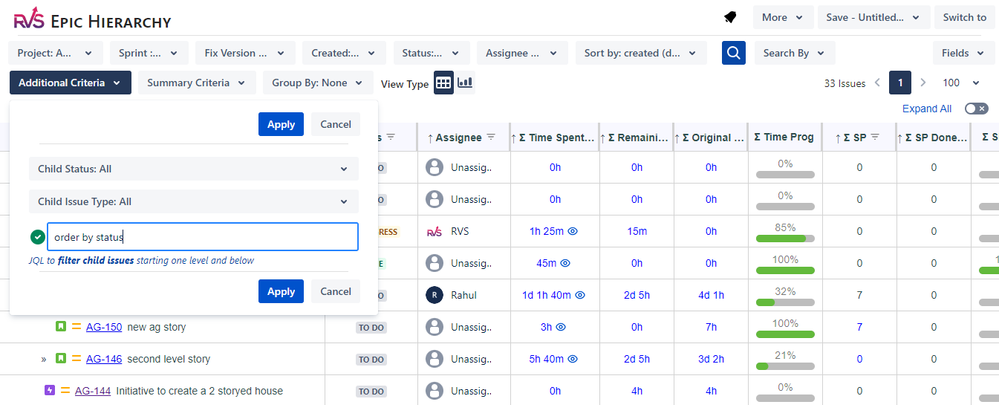Click the story type icon for AG-150
Image resolution: width=999 pixels, height=405 pixels.
tap(61, 327)
